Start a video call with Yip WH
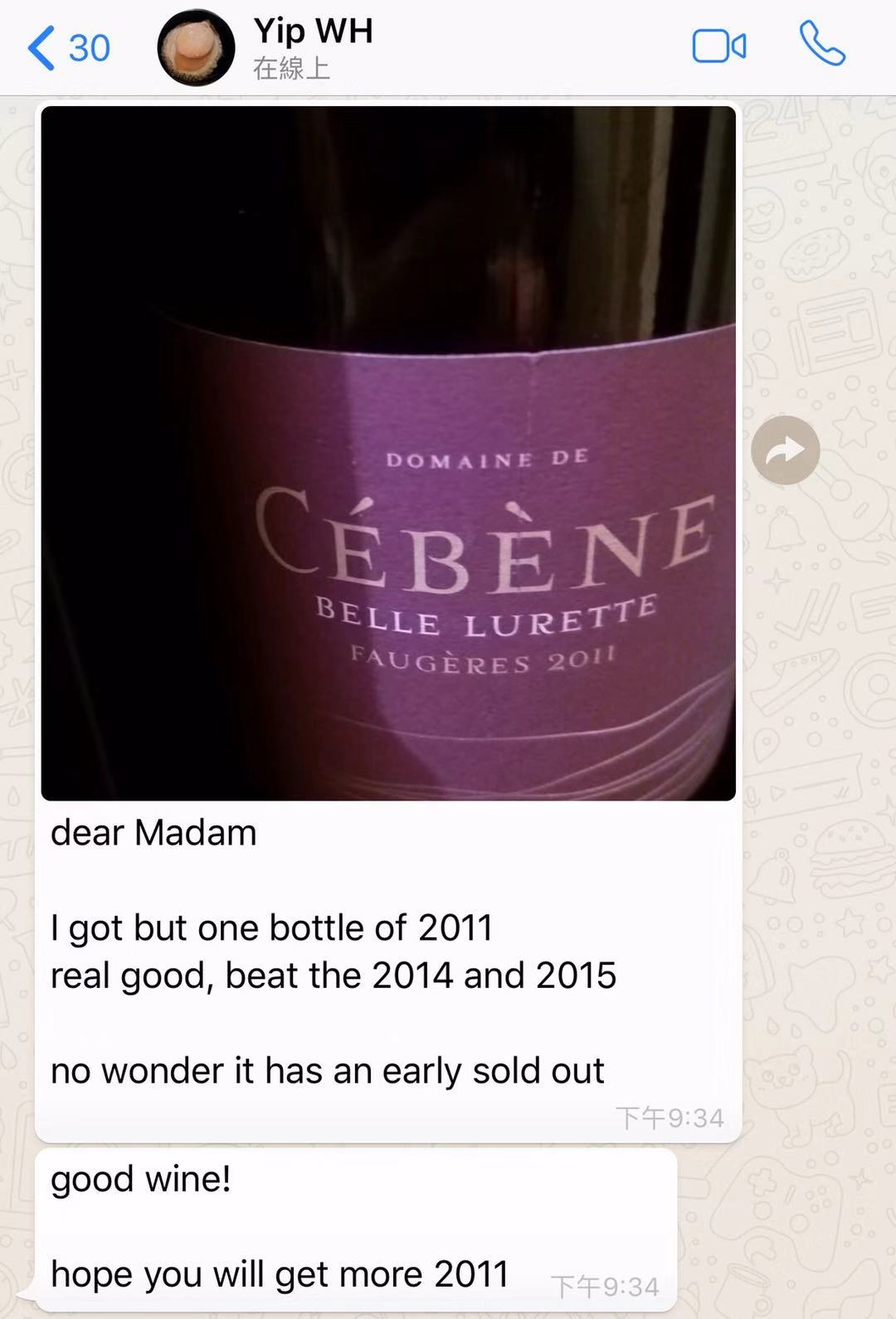 click(718, 46)
